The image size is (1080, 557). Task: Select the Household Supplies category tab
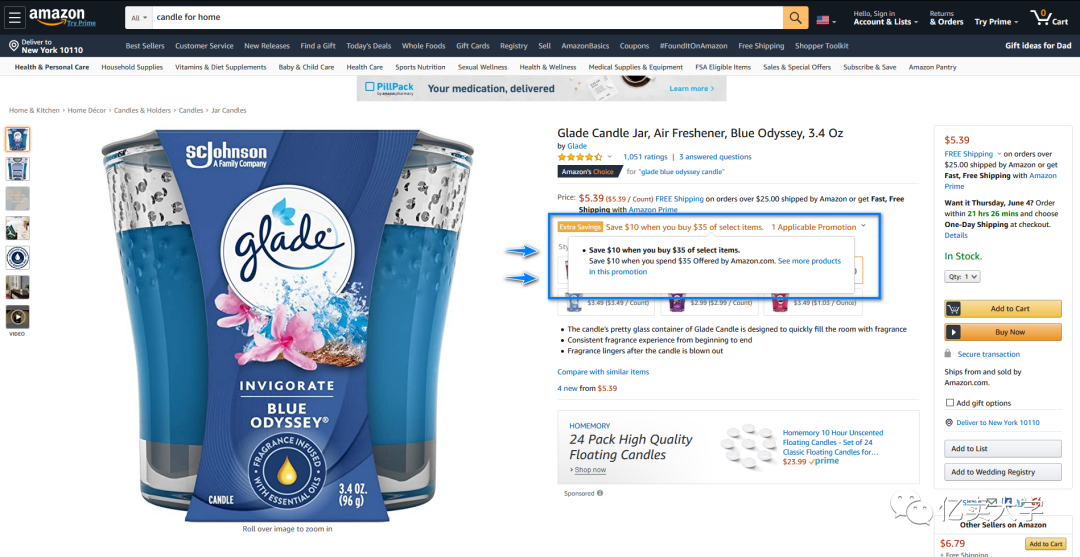pos(132,67)
